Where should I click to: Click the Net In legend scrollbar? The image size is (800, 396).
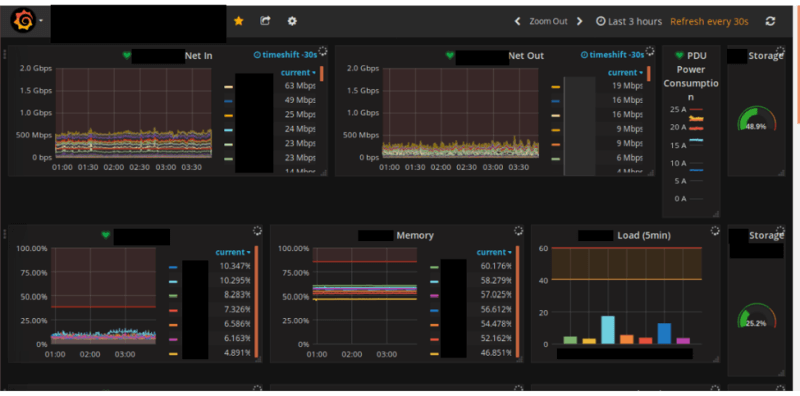(321, 73)
